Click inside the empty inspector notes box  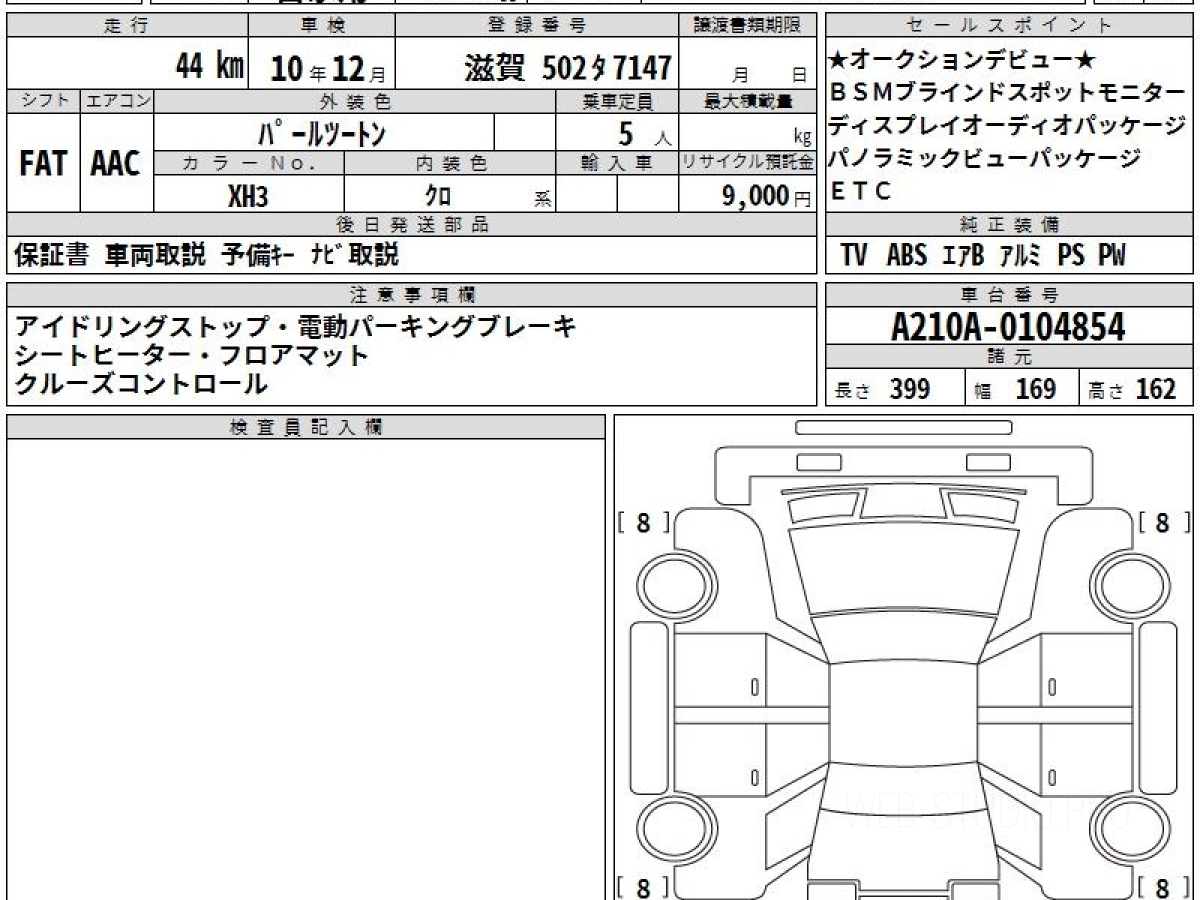point(306,668)
